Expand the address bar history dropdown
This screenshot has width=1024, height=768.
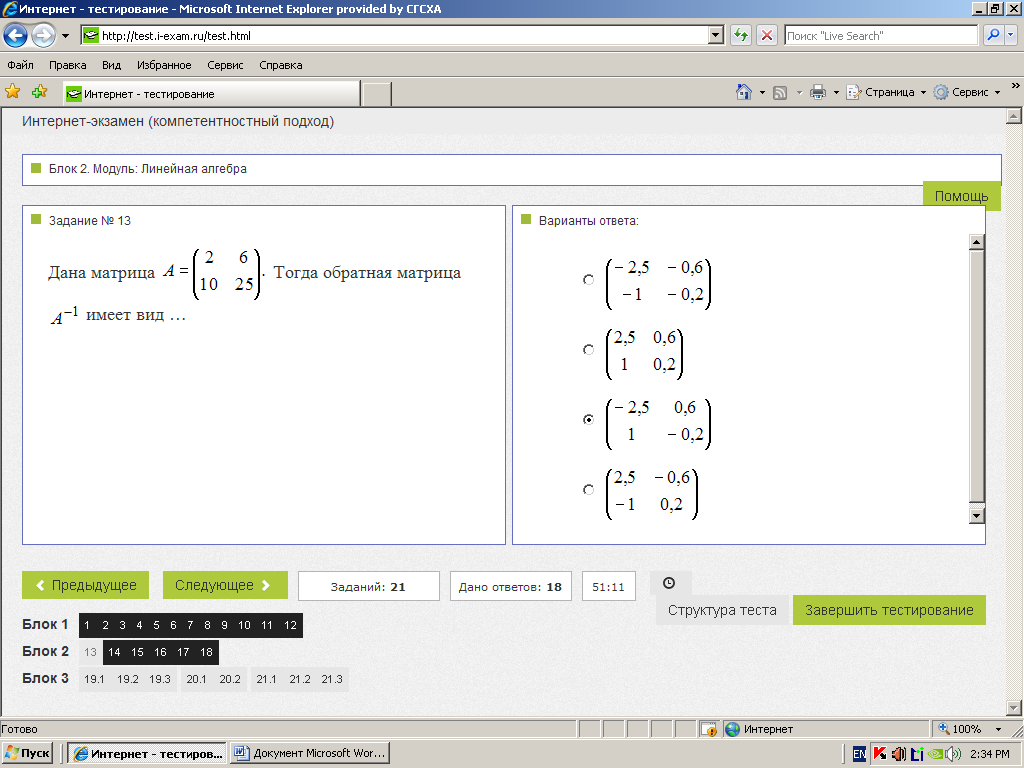click(x=716, y=35)
